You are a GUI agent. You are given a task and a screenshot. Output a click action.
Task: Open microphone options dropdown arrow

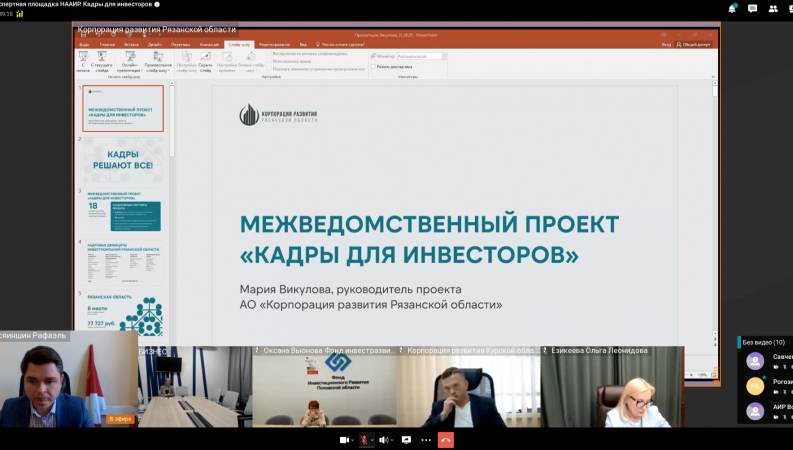pos(372,440)
